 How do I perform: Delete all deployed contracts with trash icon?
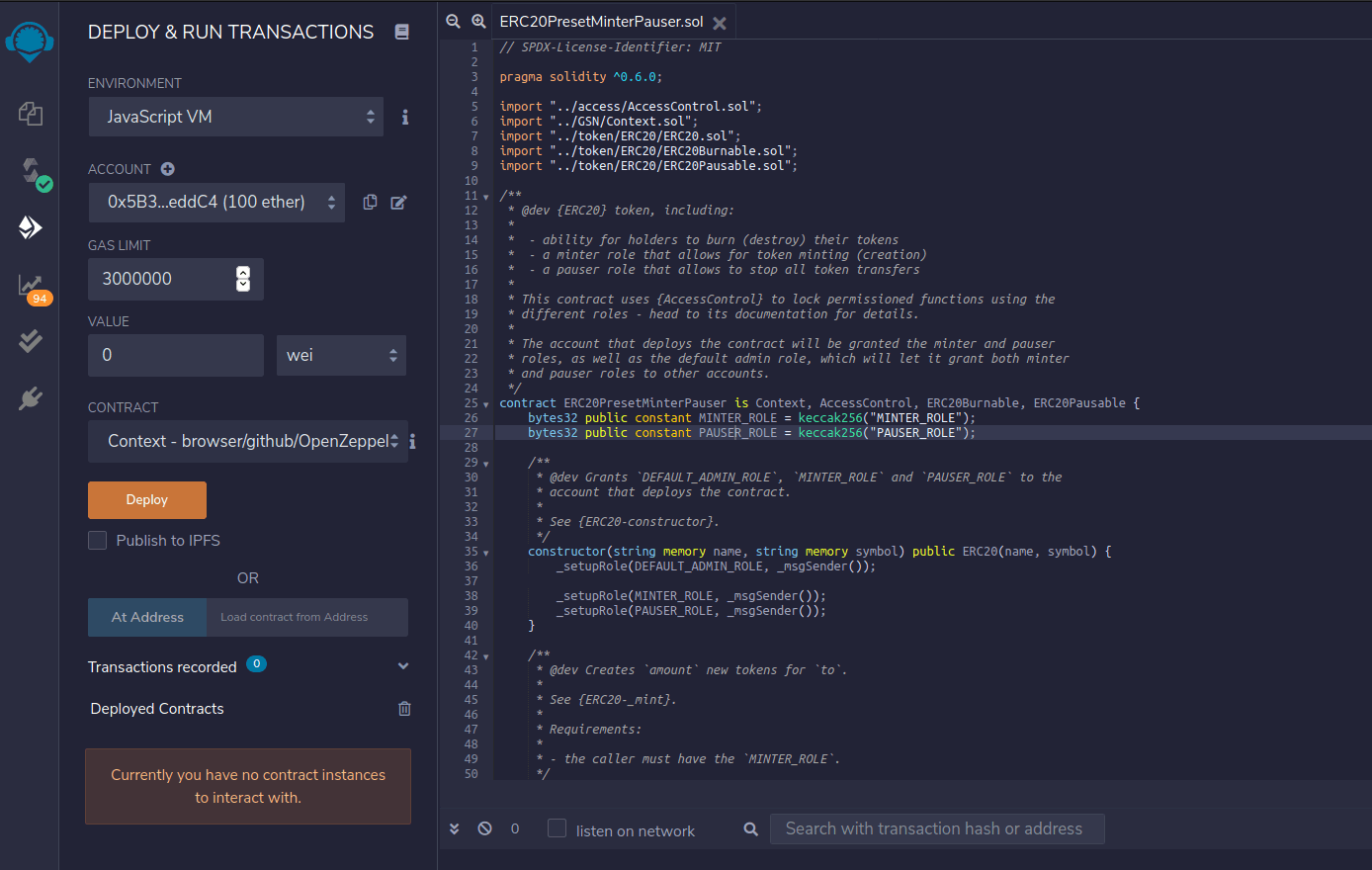point(404,709)
